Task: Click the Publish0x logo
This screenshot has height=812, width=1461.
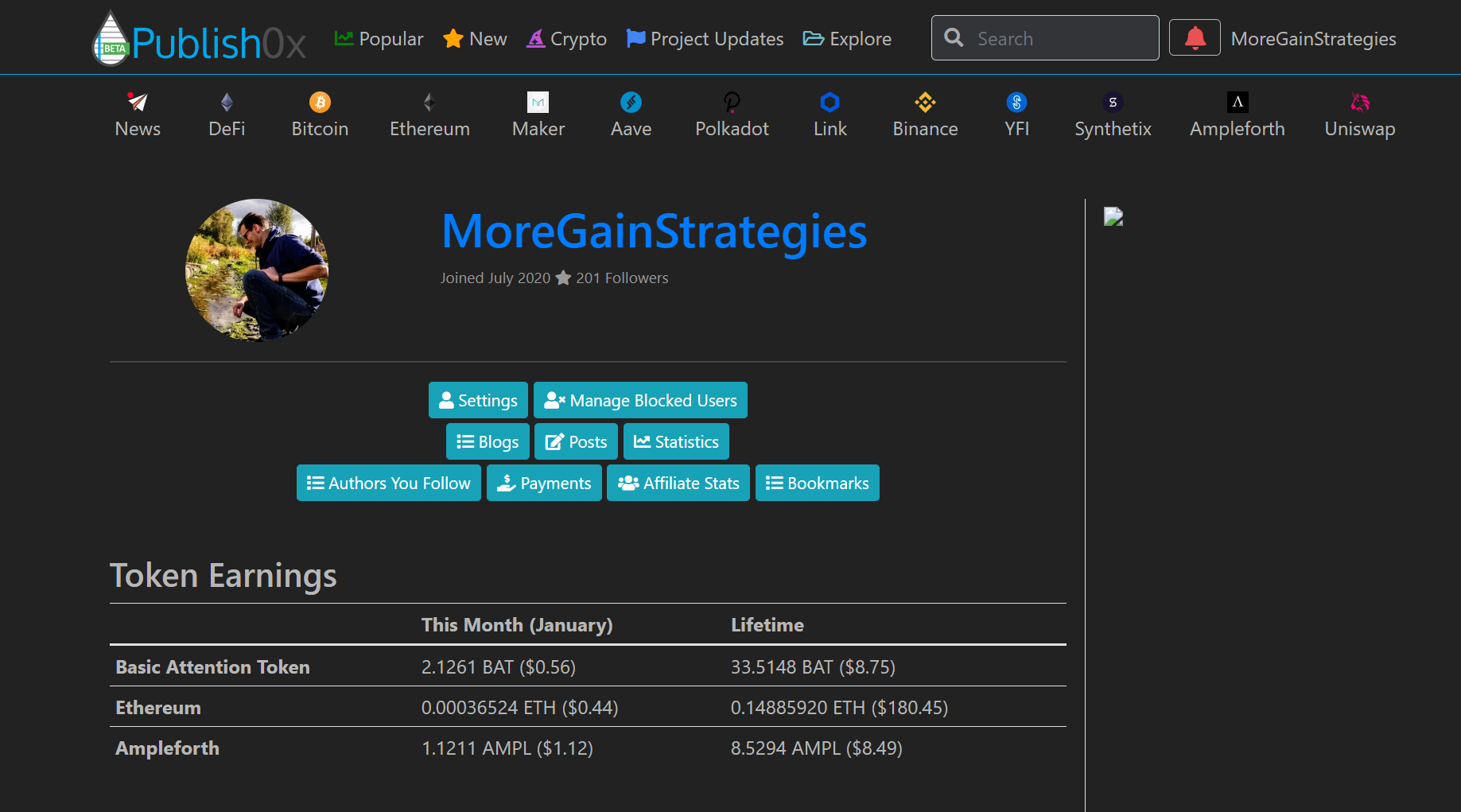Action: [200, 38]
